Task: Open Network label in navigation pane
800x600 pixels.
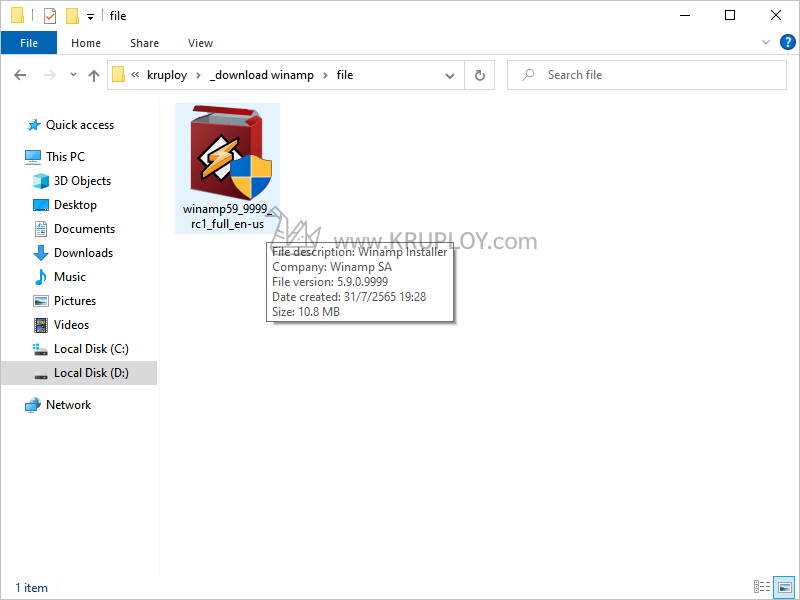Action: point(68,405)
